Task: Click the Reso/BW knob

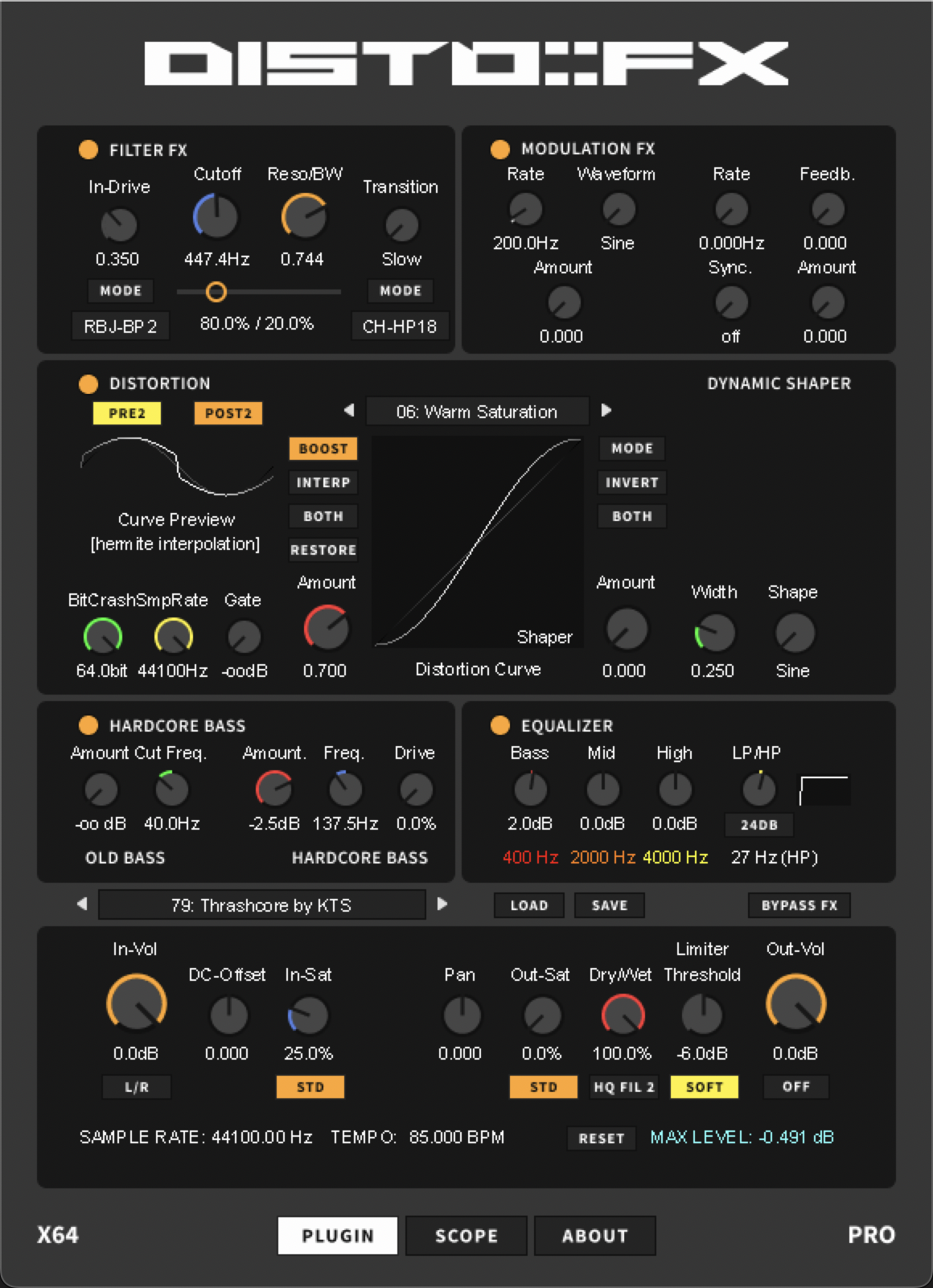Action: pyautogui.click(x=304, y=217)
